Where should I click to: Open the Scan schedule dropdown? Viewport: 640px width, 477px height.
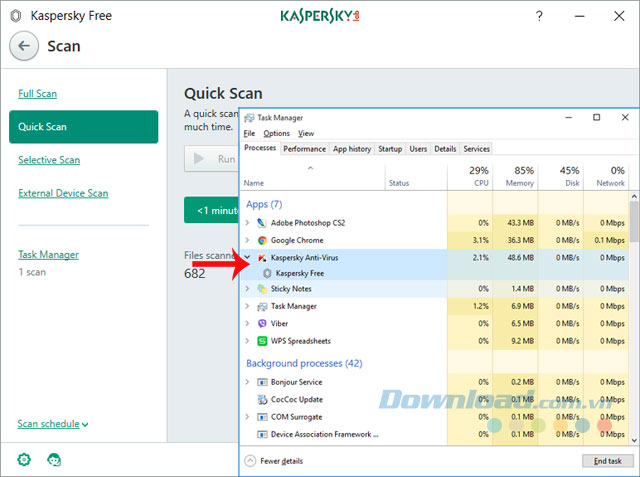click(x=52, y=424)
